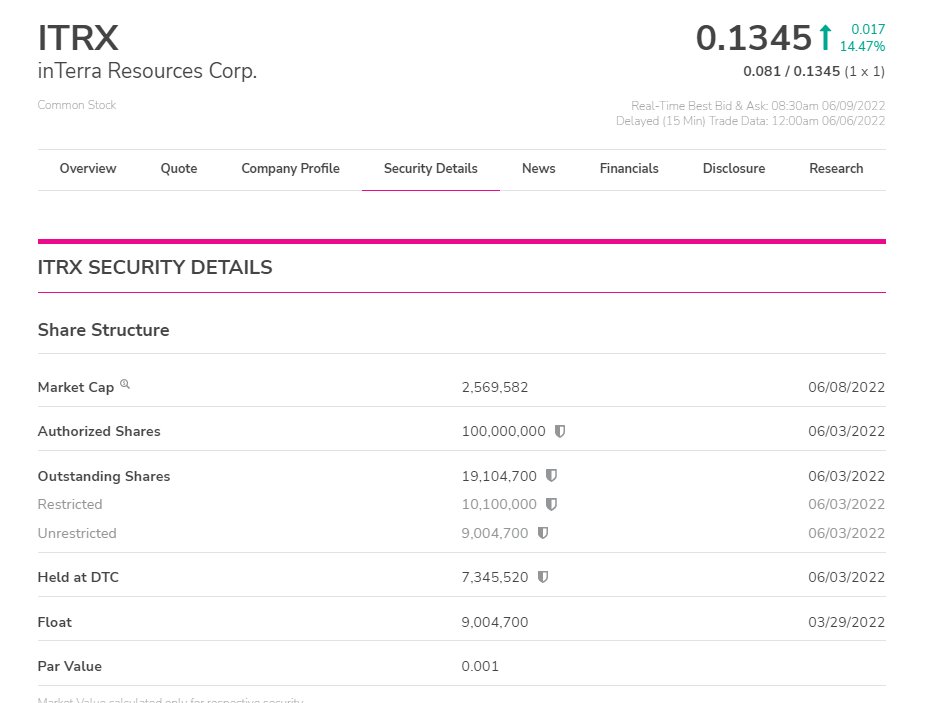
Task: Click the 0.1345 last price value
Action: 754,38
